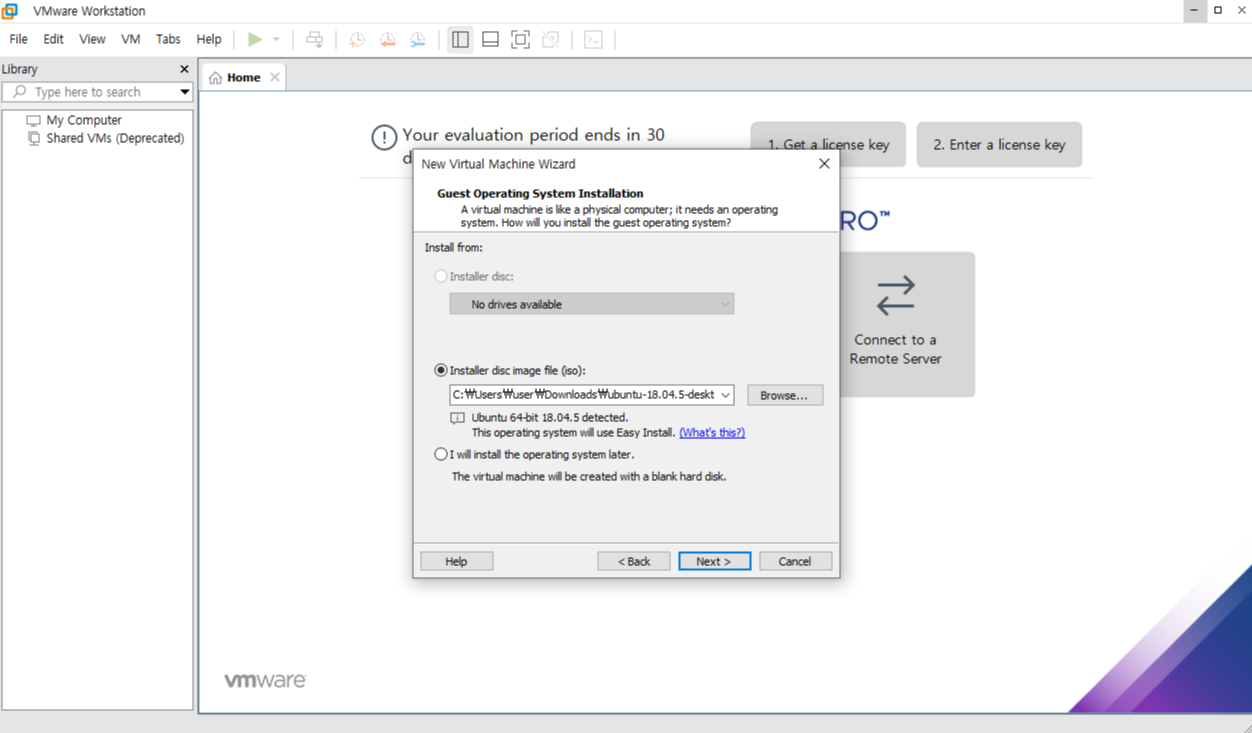The width and height of the screenshot is (1252, 733).
Task: Toggle the library sidebar view icon
Action: click(460, 39)
